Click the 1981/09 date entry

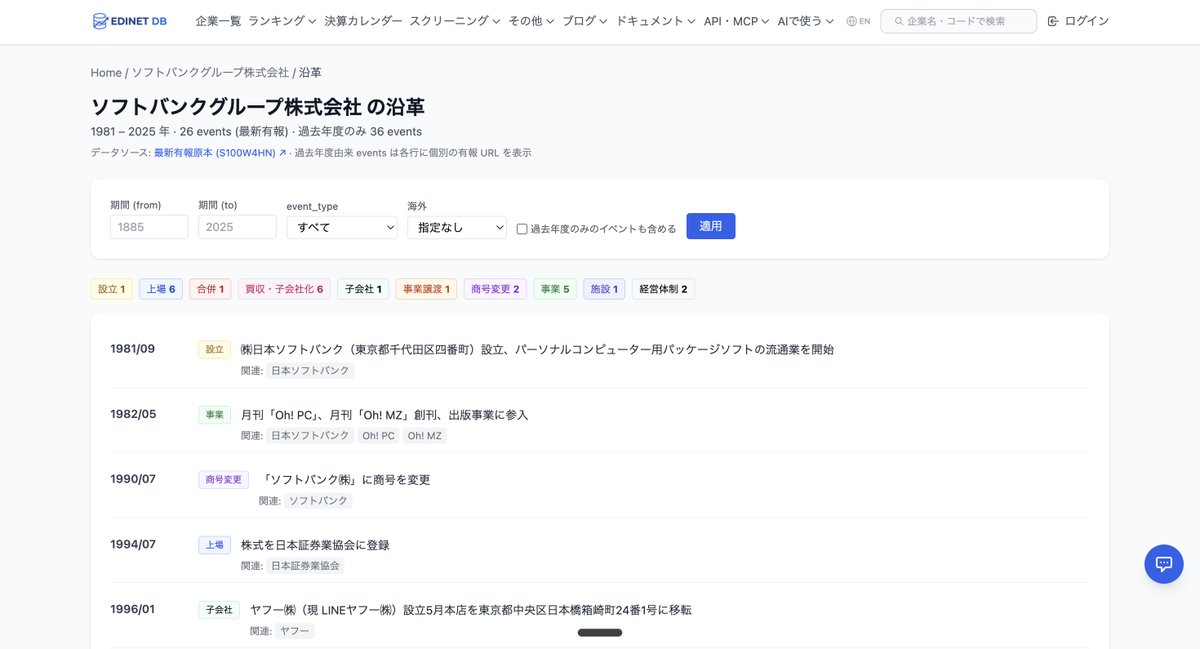pyautogui.click(x=132, y=349)
